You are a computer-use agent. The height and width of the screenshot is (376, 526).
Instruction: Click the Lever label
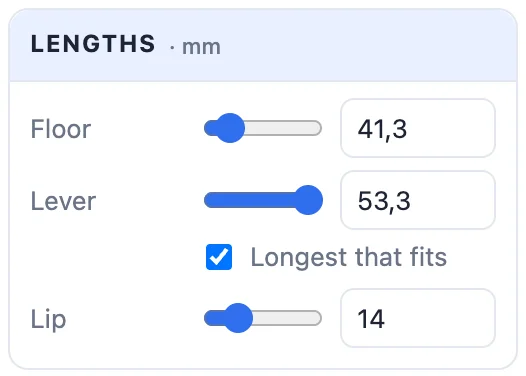(x=63, y=201)
